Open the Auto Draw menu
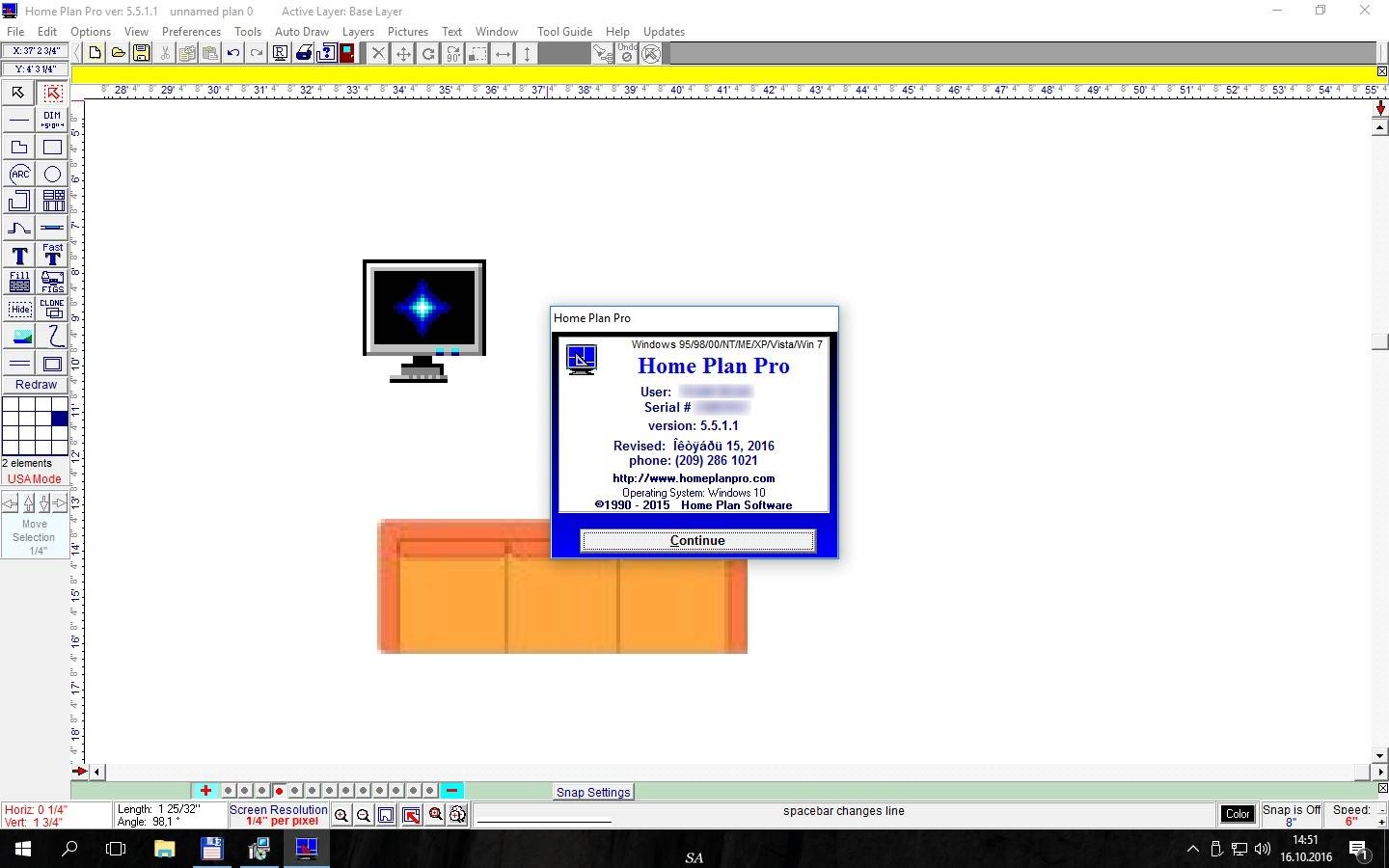 [x=302, y=32]
